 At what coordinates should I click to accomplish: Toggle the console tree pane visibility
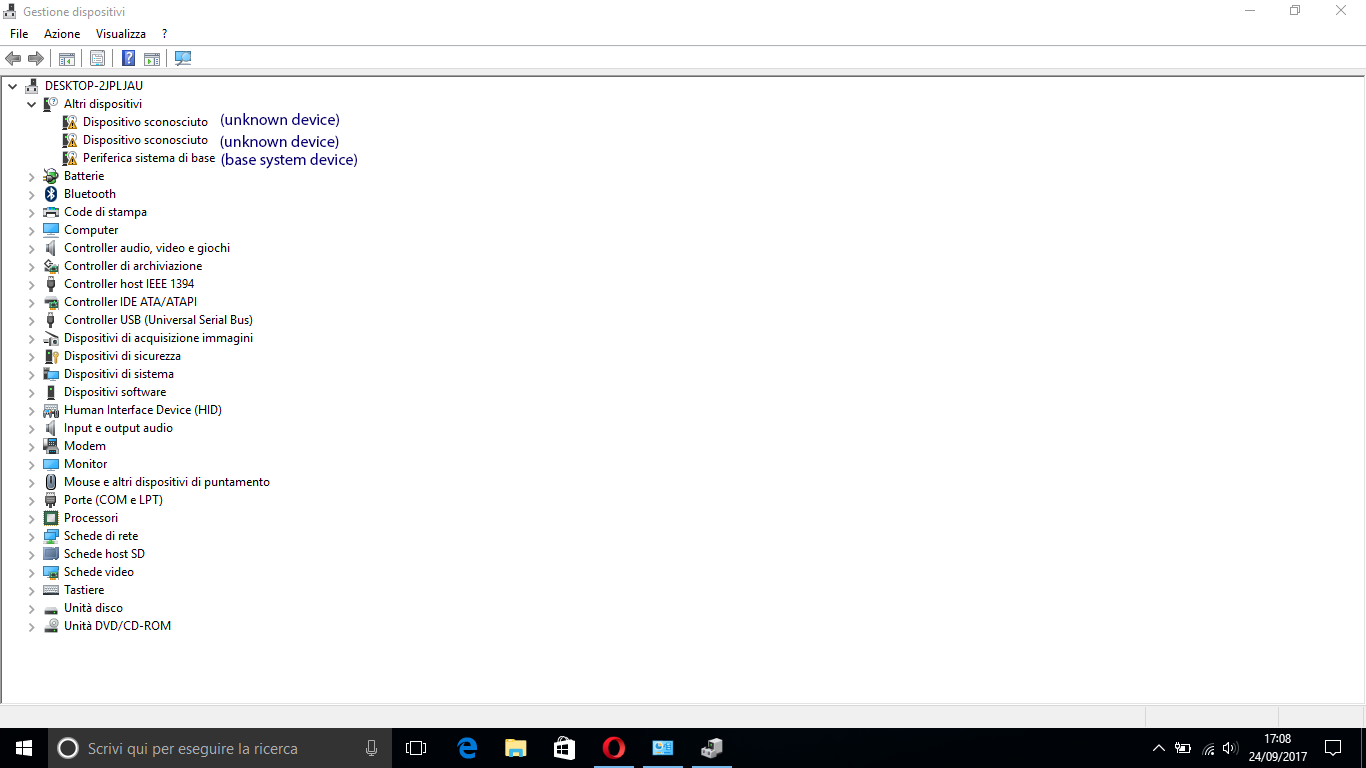pyautogui.click(x=66, y=58)
